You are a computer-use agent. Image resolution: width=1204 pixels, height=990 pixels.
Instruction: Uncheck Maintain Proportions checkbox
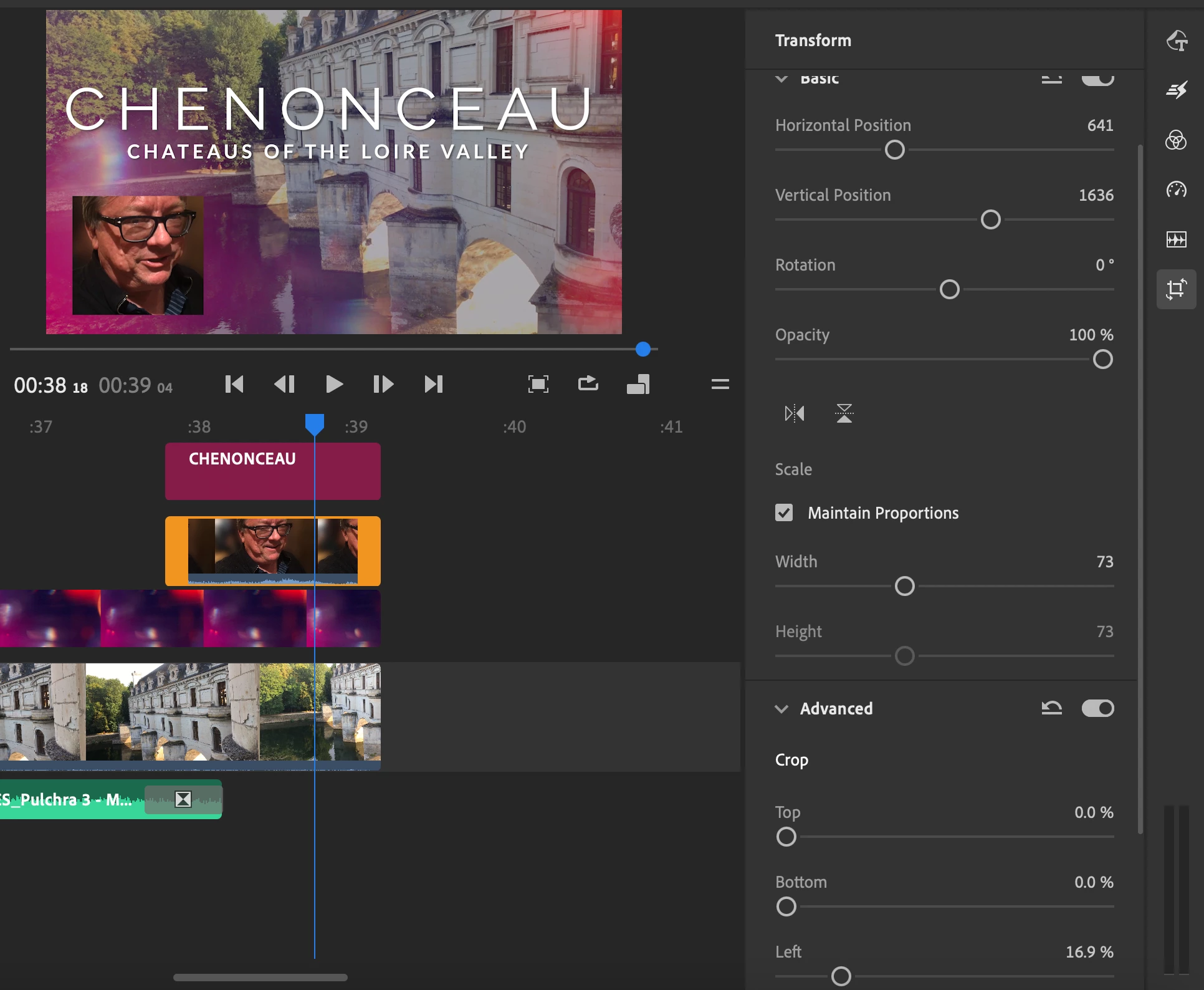point(784,512)
